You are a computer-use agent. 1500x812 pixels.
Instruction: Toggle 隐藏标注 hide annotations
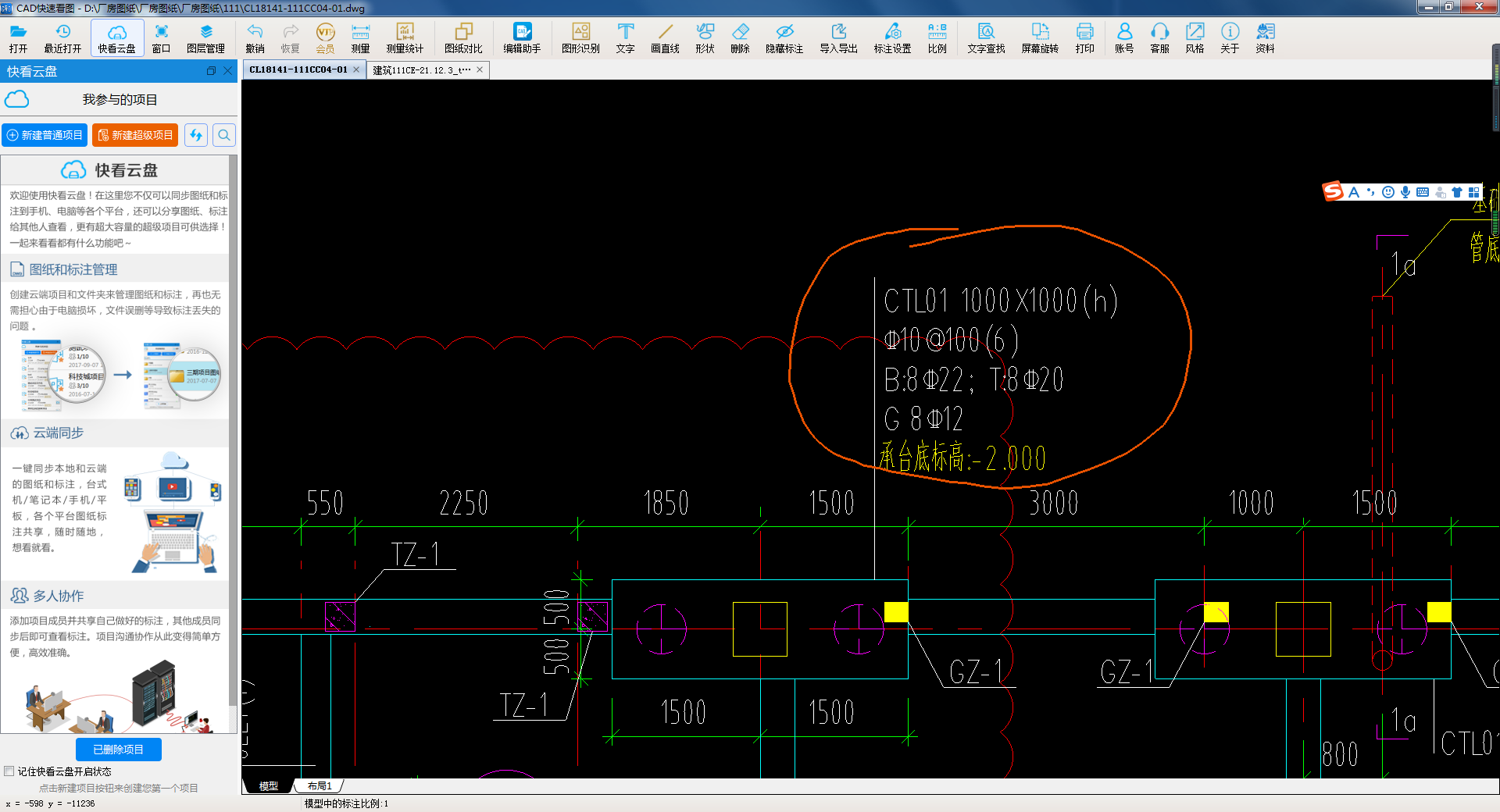(784, 37)
